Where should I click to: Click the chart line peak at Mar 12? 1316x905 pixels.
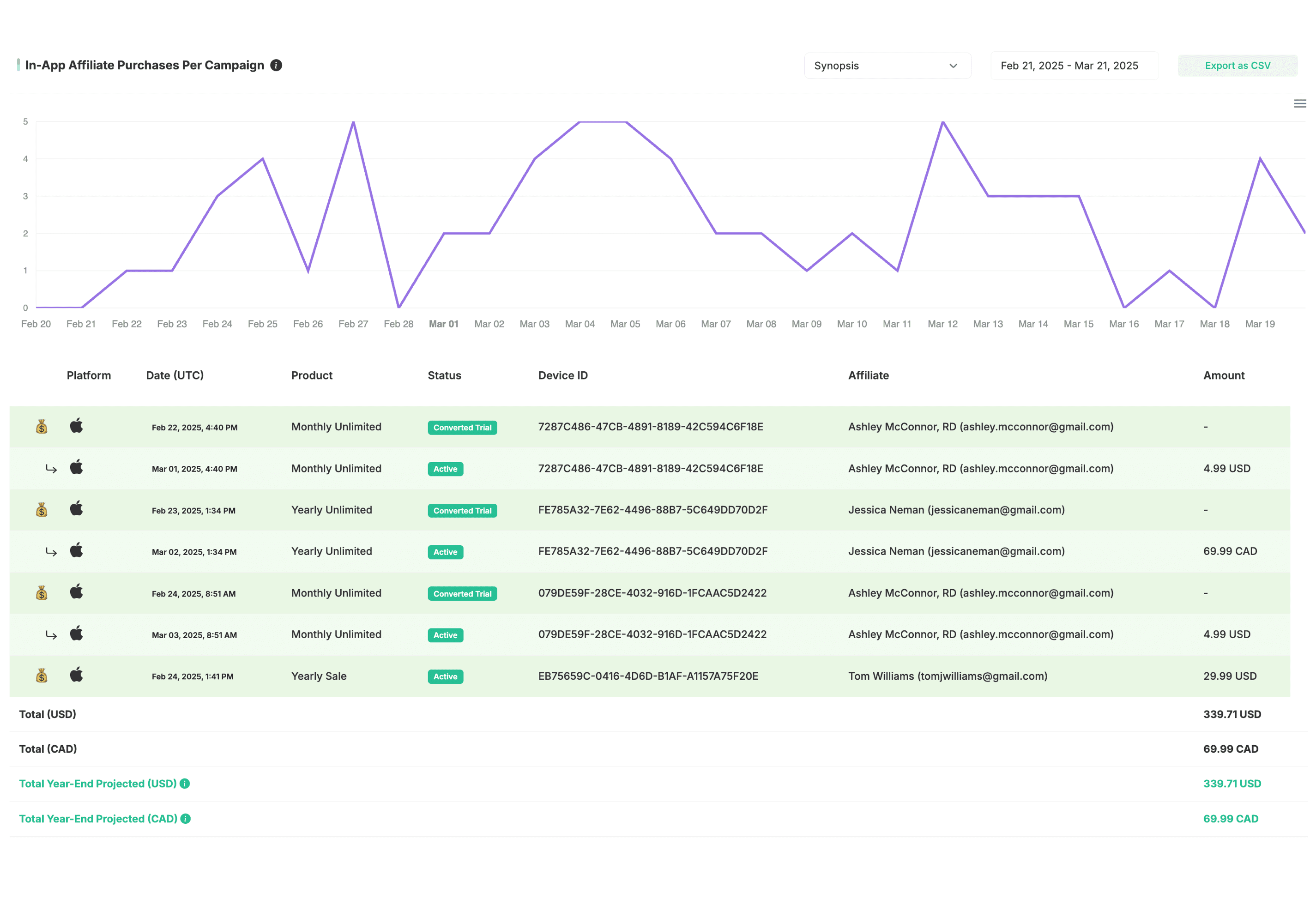pyautogui.click(x=943, y=122)
